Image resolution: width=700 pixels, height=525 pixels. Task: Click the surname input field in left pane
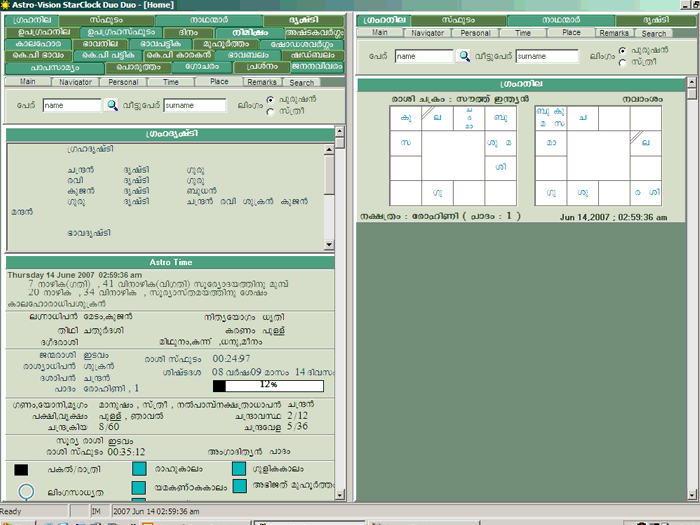coord(195,105)
